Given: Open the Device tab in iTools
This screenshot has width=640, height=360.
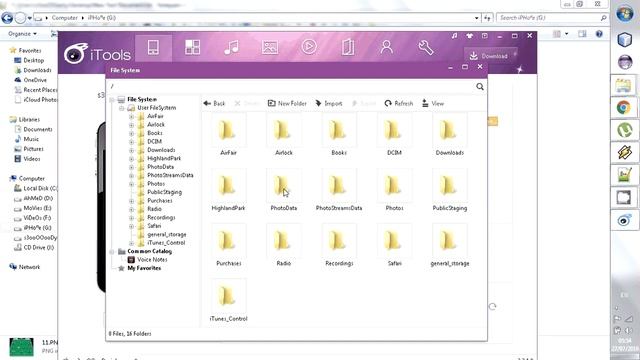Looking at the screenshot, I should click(153, 48).
